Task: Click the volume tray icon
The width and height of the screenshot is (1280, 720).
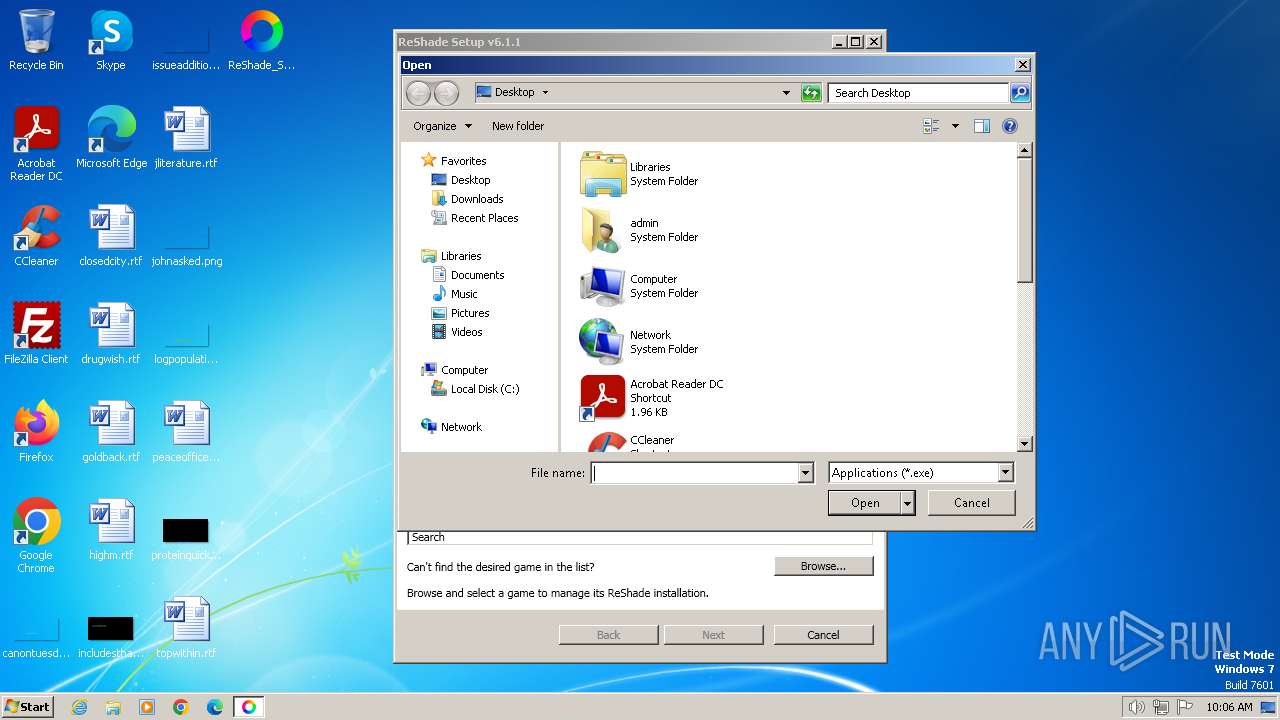Action: 1136,707
